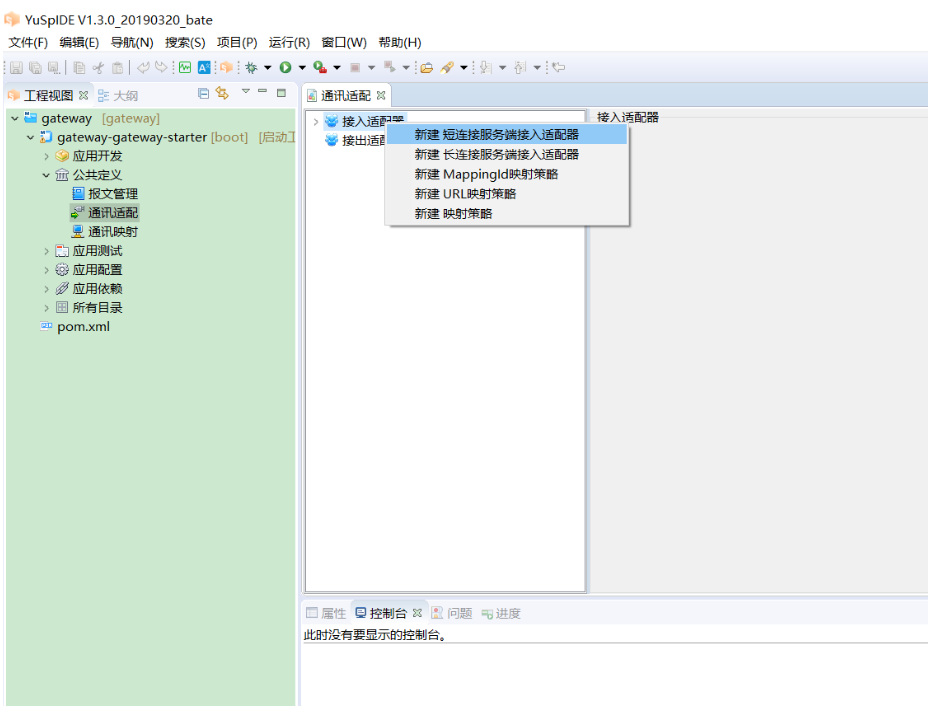Open the Run button dropdown arrow
Image resolution: width=928 pixels, height=706 pixels.
pos(301,68)
